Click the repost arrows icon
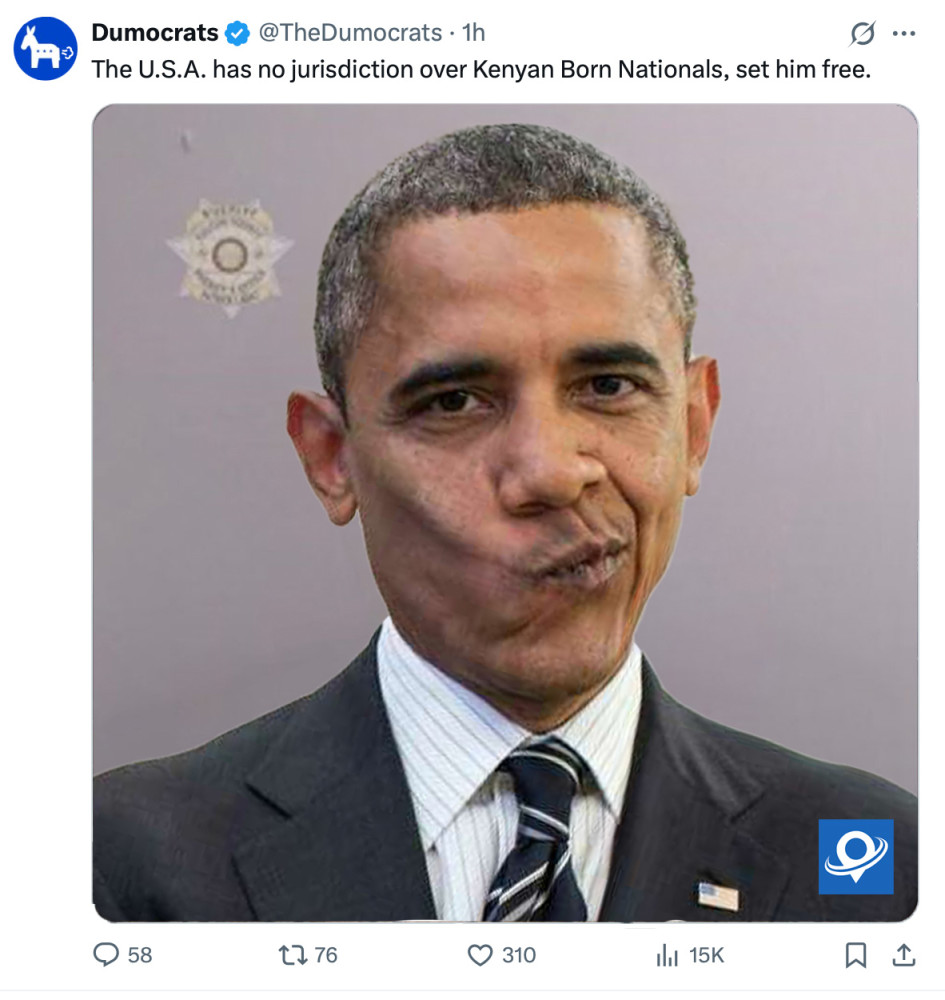 pyautogui.click(x=293, y=955)
